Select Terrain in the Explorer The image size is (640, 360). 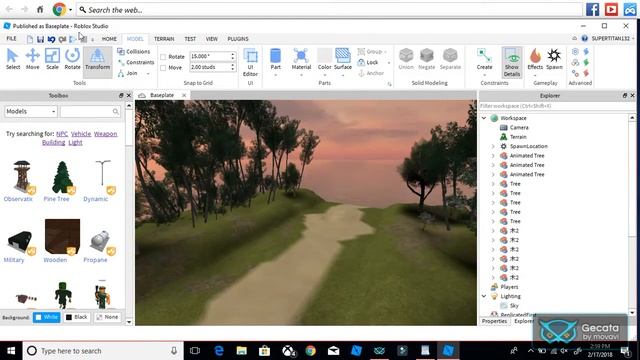point(518,137)
